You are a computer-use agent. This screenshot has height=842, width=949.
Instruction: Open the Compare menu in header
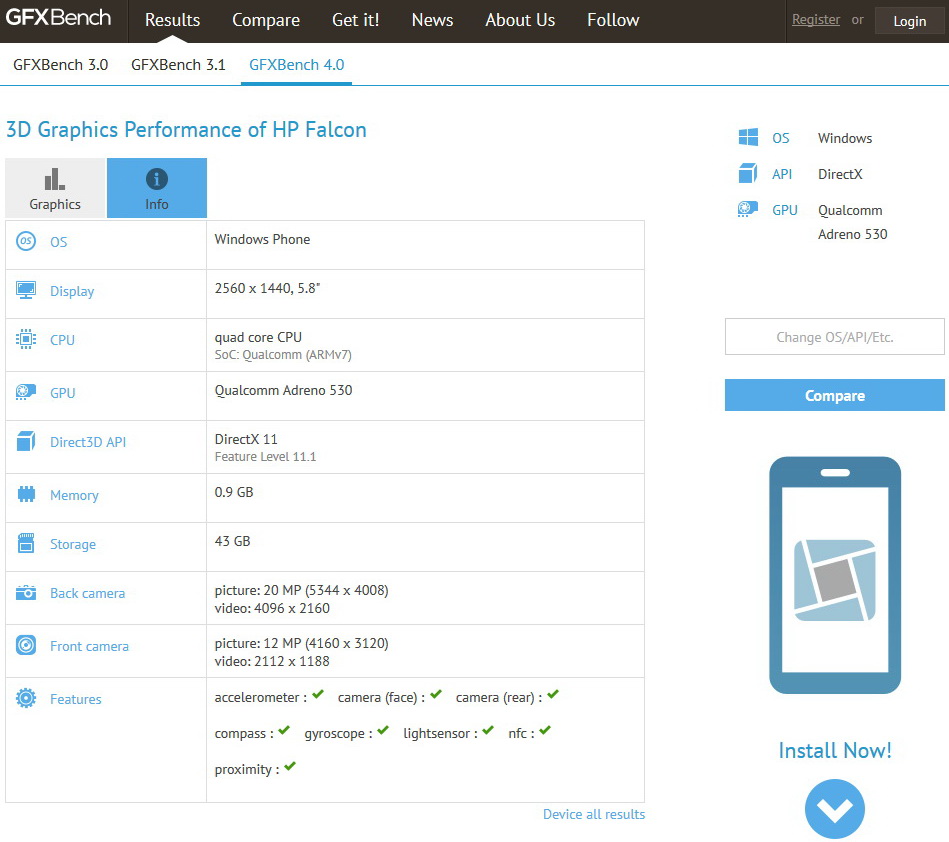(266, 20)
